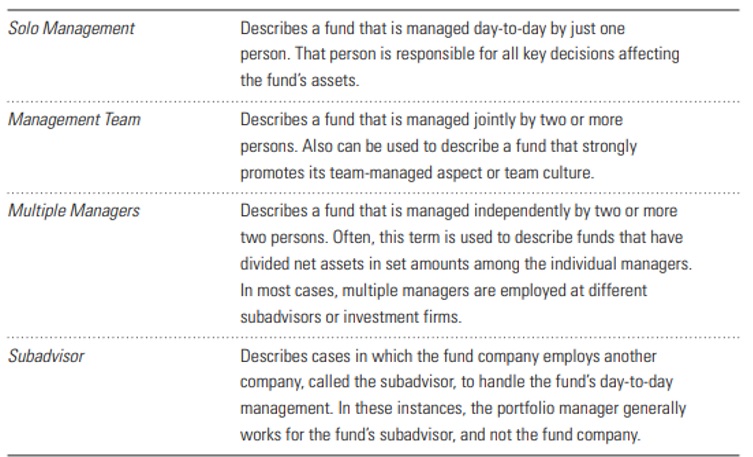753x457 pixels.
Task: Click the 'Subadvisor' term label
Action: (46, 356)
